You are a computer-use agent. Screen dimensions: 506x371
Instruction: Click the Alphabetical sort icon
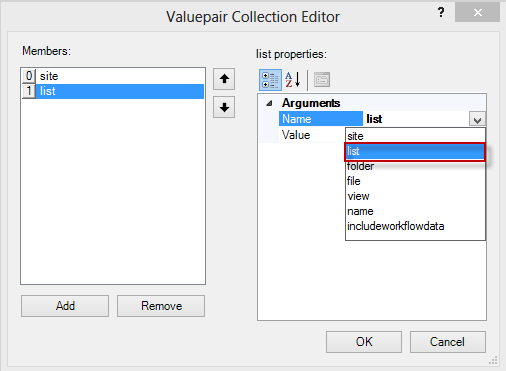(293, 80)
